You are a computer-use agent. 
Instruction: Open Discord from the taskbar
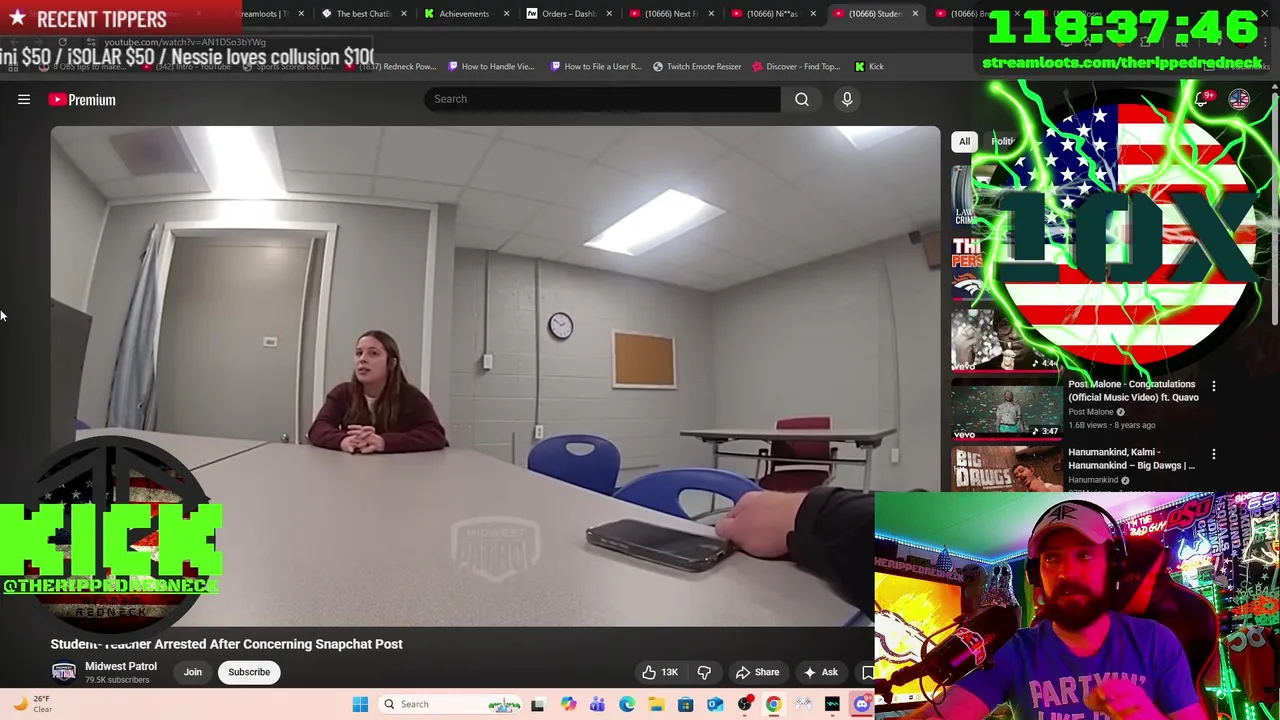point(862,704)
